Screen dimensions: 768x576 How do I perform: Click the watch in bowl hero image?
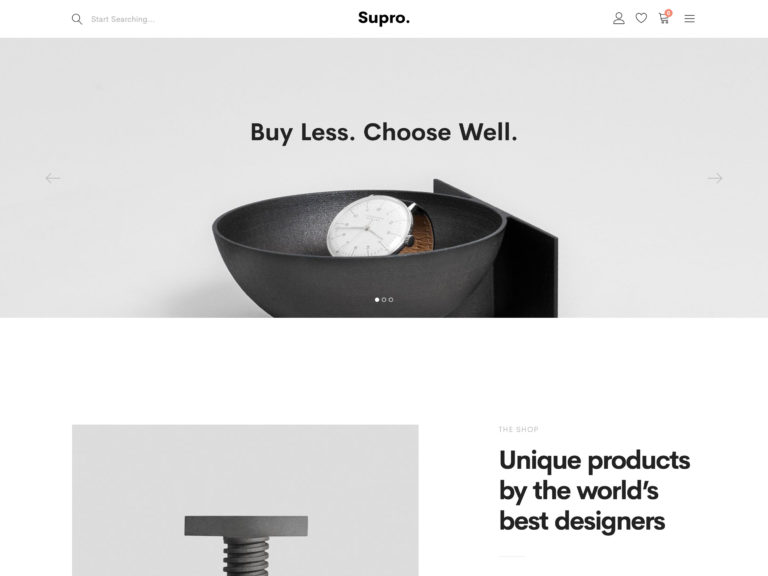coord(381,226)
